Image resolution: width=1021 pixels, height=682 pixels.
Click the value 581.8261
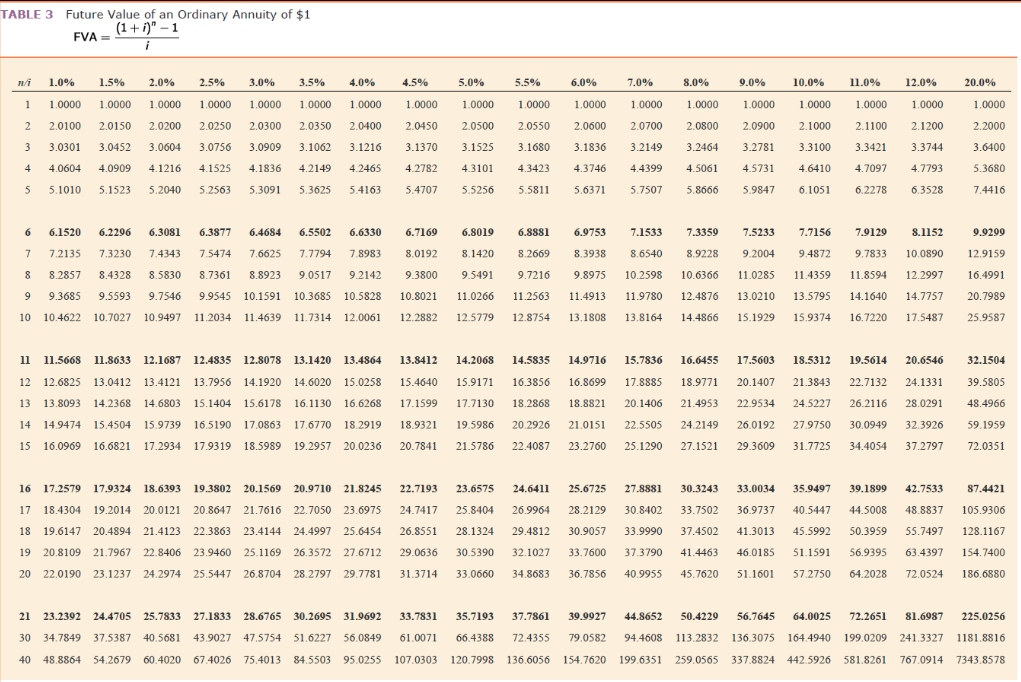865,660
